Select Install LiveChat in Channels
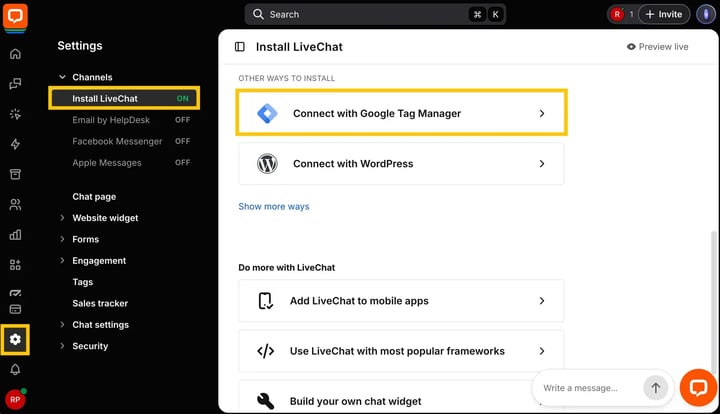Viewport: 720px width, 414px height. (x=124, y=98)
